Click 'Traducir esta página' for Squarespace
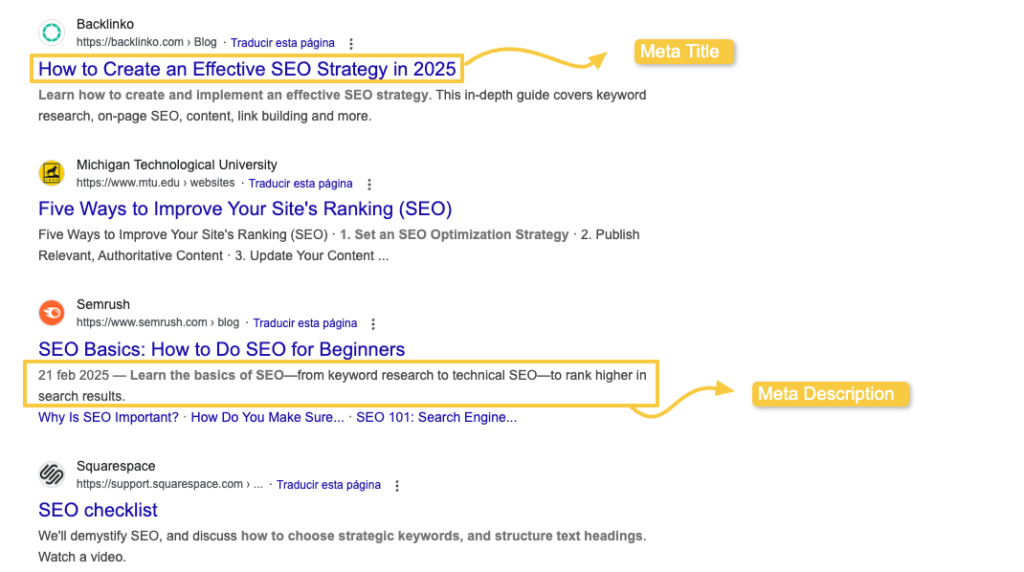 click(328, 485)
